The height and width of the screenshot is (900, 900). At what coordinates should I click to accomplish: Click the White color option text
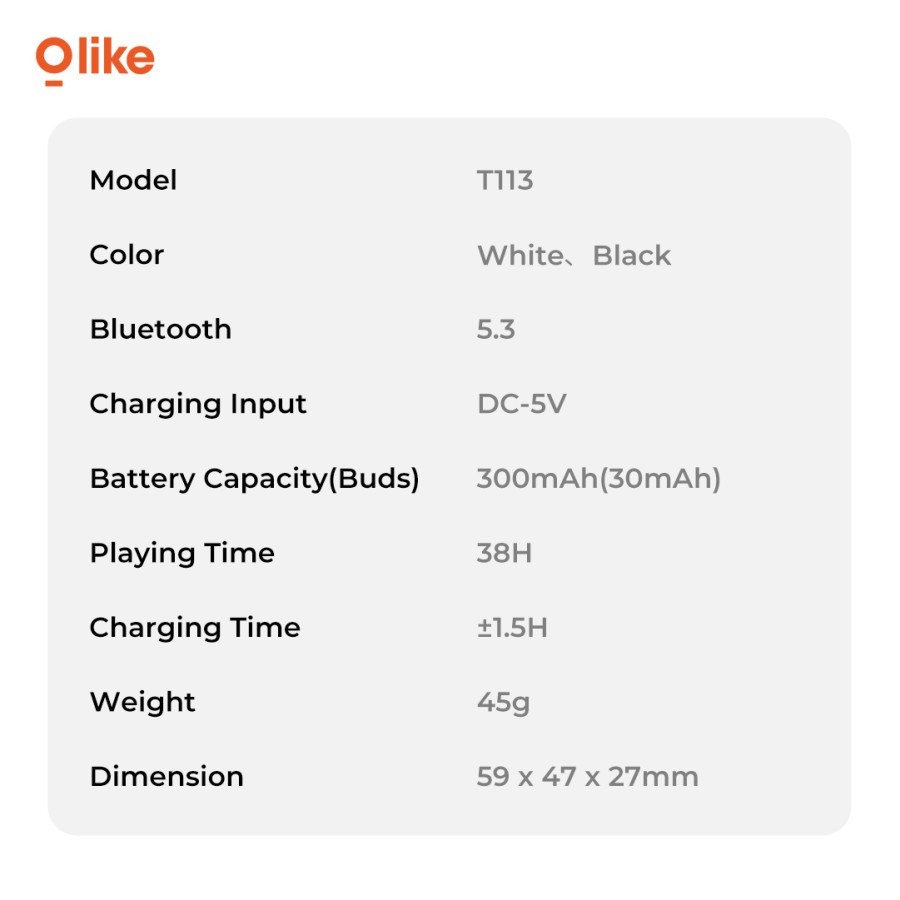click(x=520, y=255)
